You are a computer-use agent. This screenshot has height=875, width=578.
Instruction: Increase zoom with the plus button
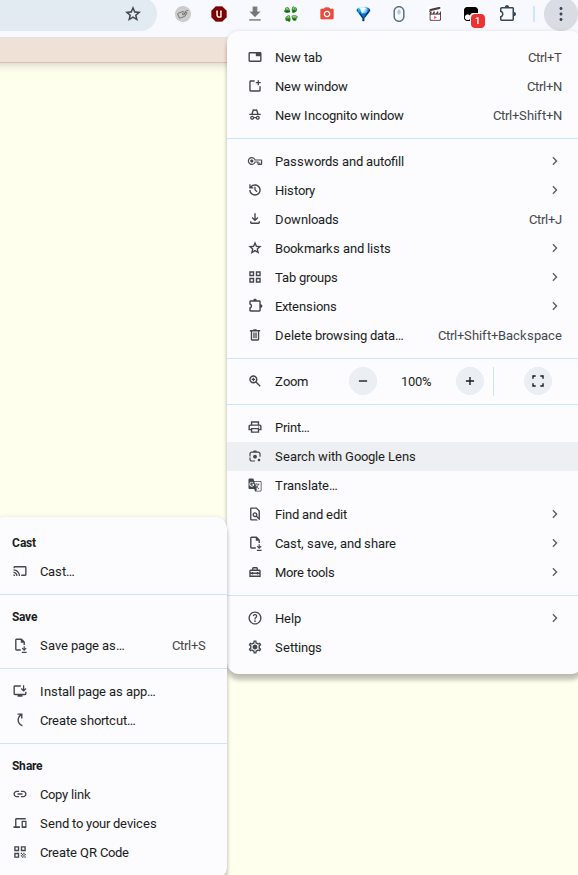click(x=470, y=381)
